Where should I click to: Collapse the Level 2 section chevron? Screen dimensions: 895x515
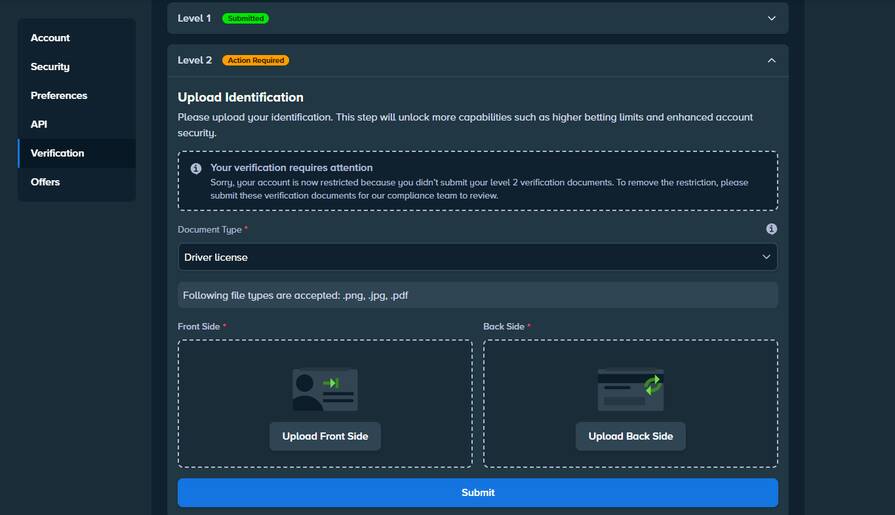point(771,60)
